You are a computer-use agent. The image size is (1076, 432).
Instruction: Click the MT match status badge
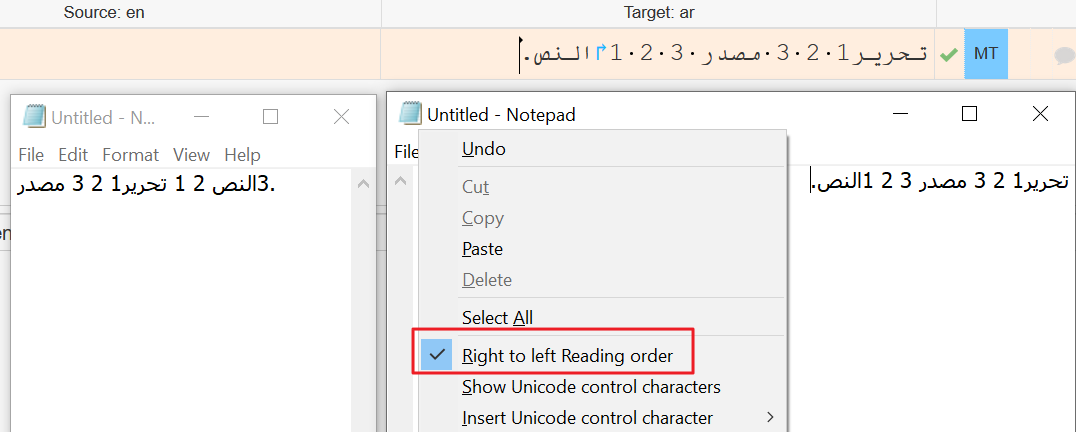(x=985, y=53)
